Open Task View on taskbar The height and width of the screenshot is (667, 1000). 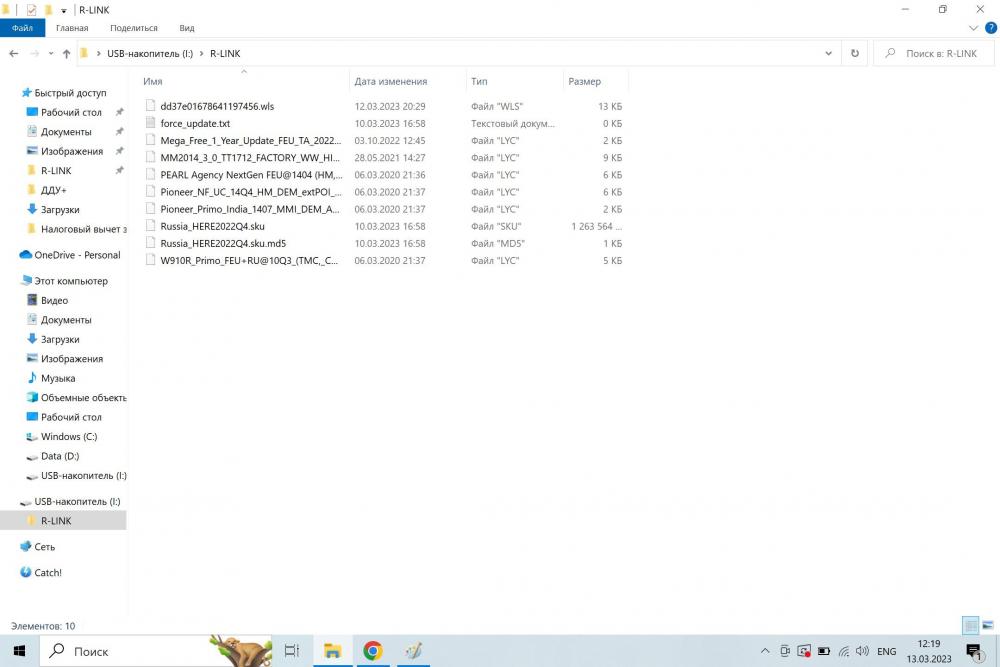[x=291, y=651]
